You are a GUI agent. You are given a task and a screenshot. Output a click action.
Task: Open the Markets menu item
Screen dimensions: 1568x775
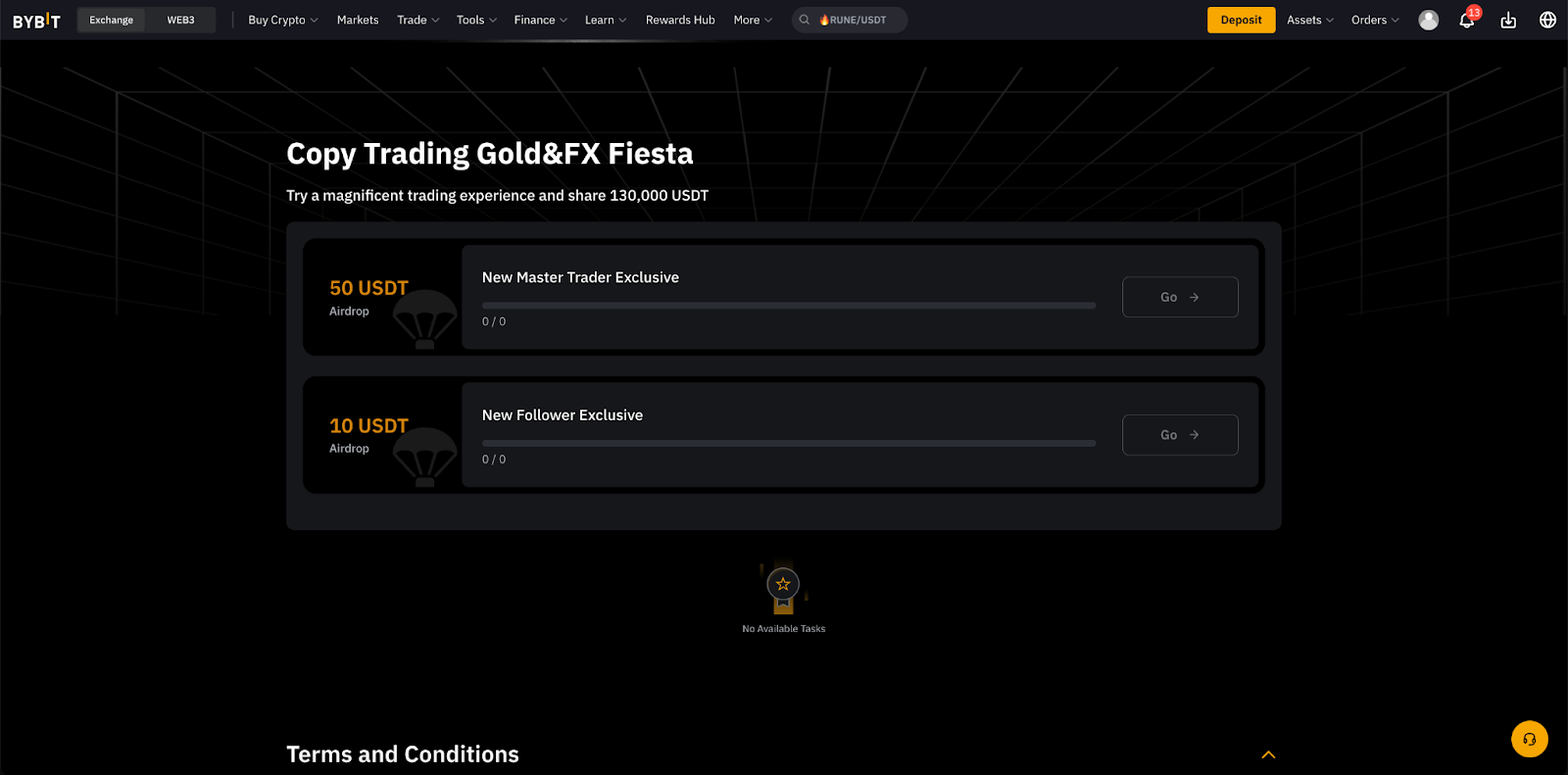[x=358, y=20]
